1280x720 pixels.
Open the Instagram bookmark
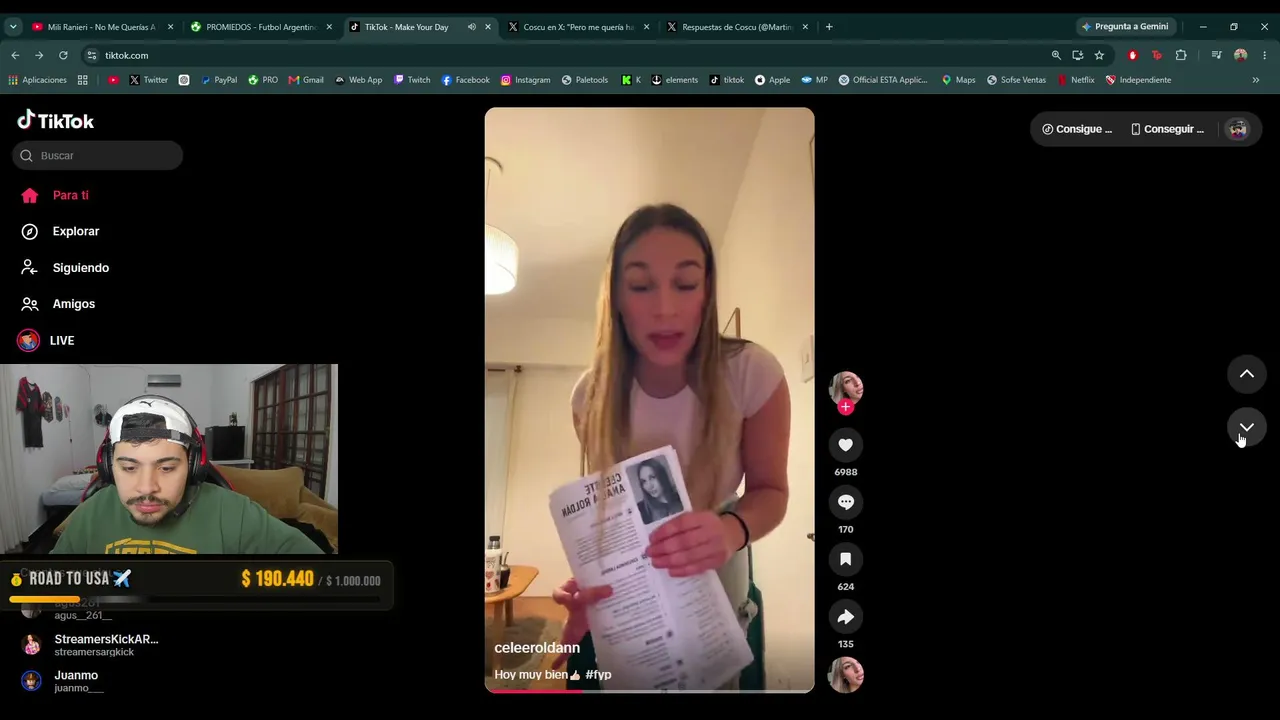coord(525,80)
